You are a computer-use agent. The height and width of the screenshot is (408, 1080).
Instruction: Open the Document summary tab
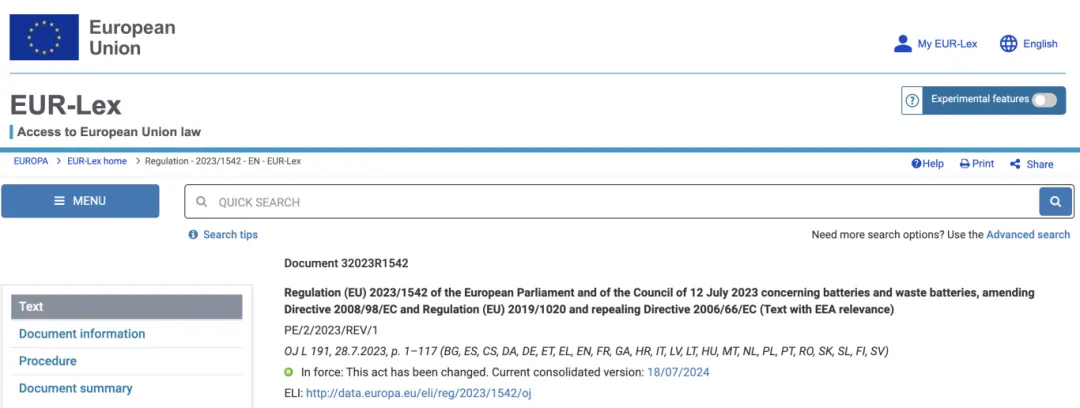[76, 389]
